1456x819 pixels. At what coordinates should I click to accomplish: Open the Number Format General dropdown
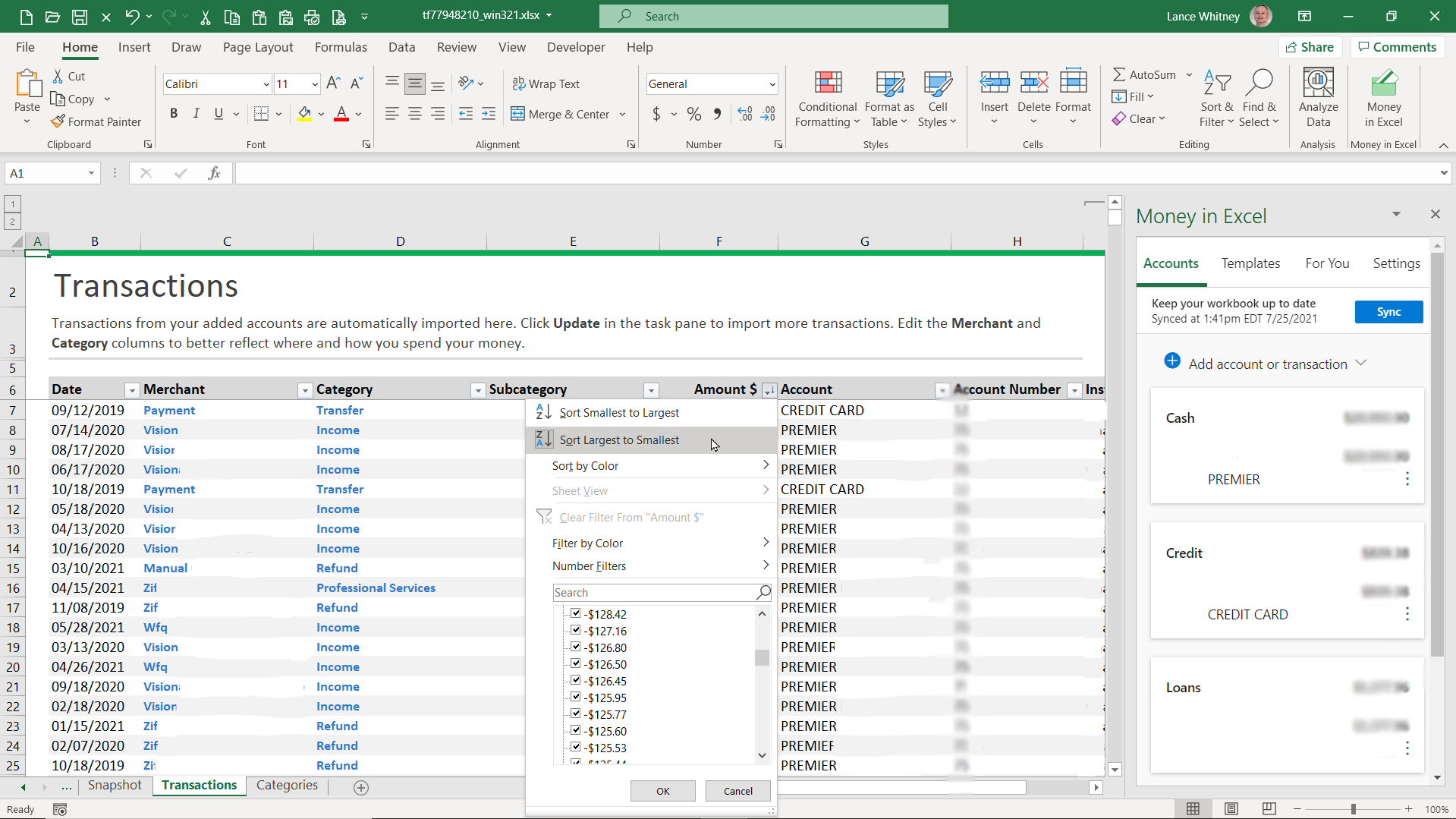coord(772,84)
